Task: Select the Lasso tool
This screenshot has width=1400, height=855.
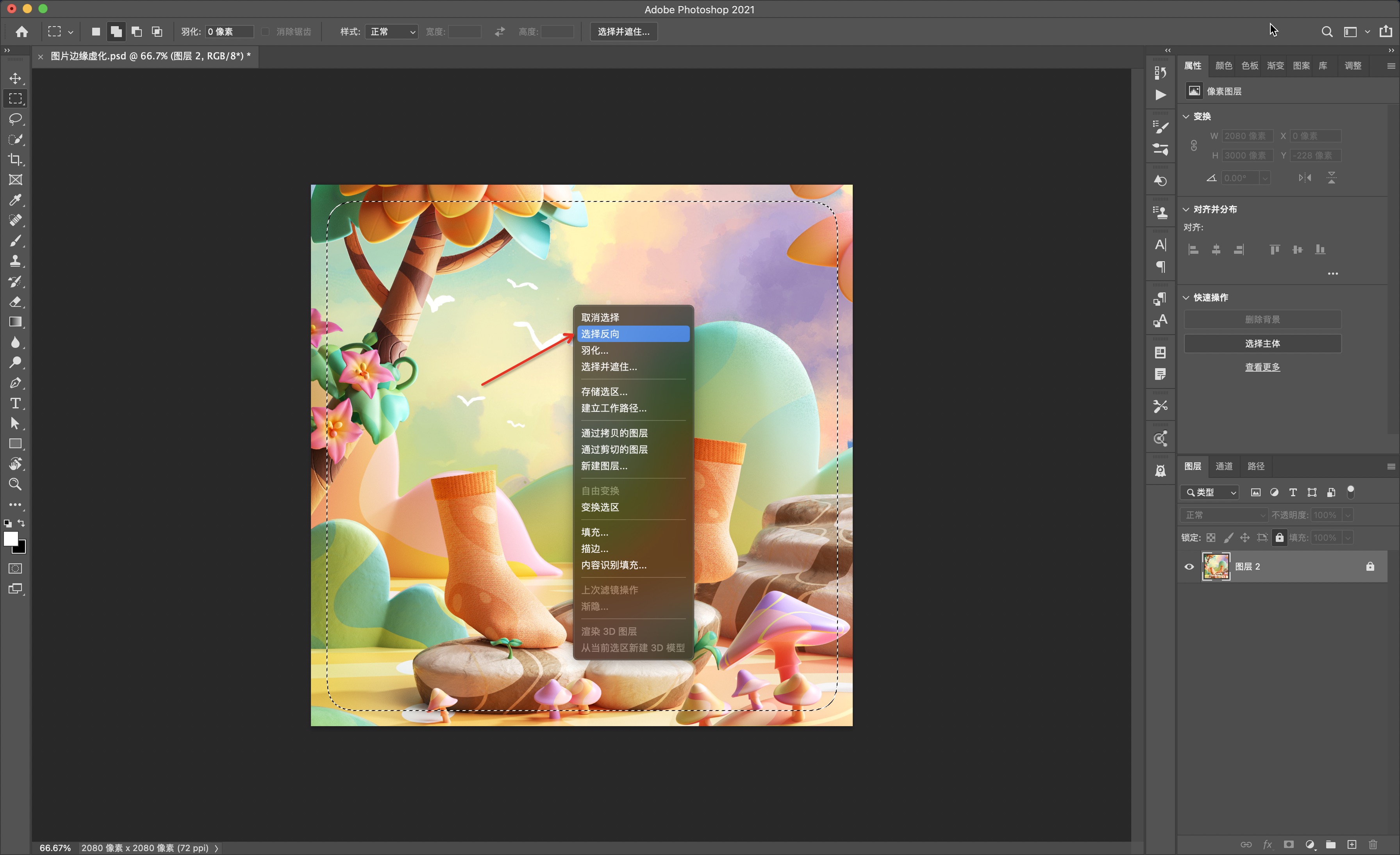Action: (15, 119)
